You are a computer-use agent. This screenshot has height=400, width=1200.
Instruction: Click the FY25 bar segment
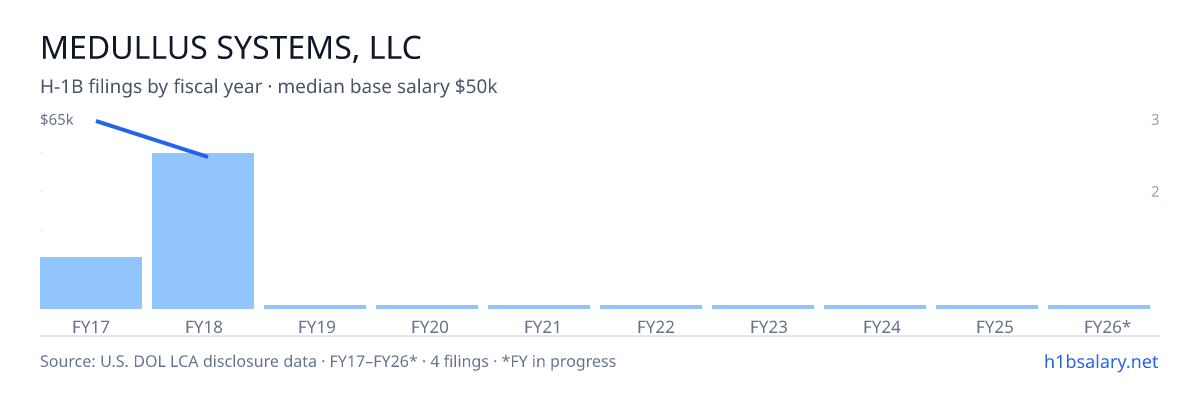(987, 307)
